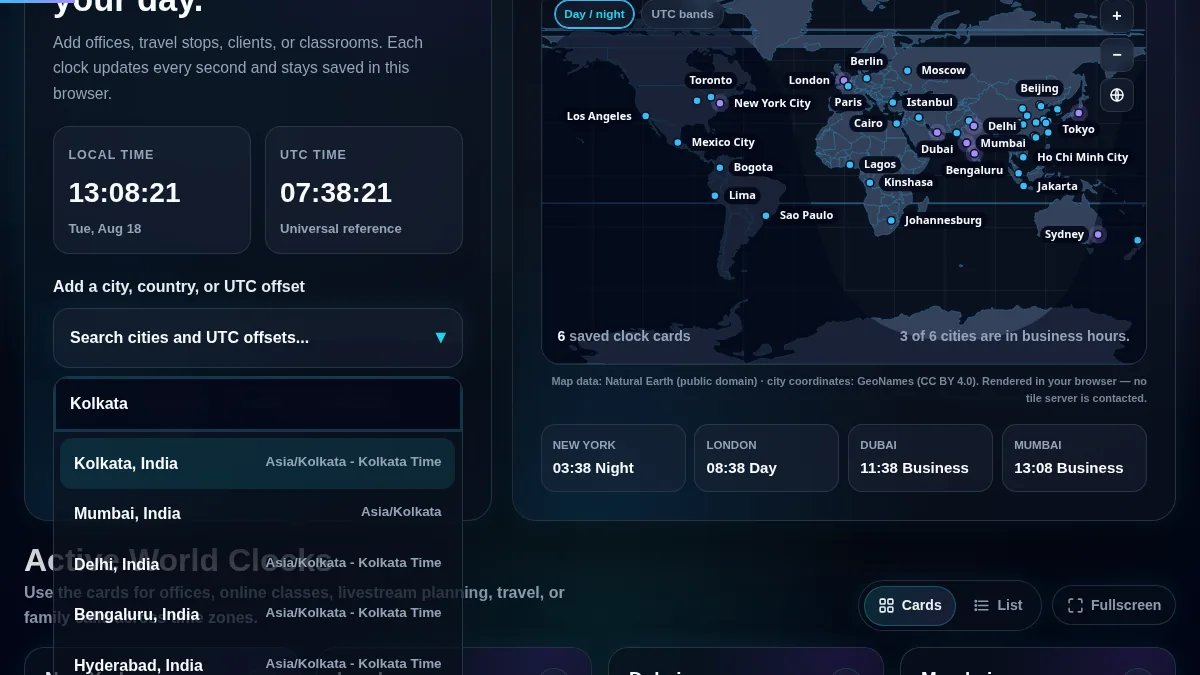Enter Fullscreen mode
The height and width of the screenshot is (675, 1200).
click(x=1114, y=605)
